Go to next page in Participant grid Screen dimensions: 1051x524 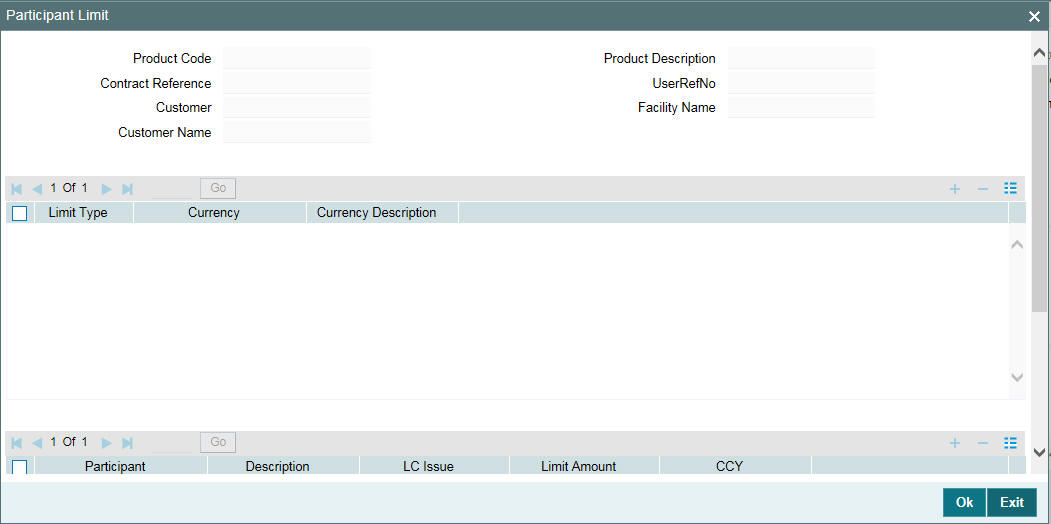106,443
